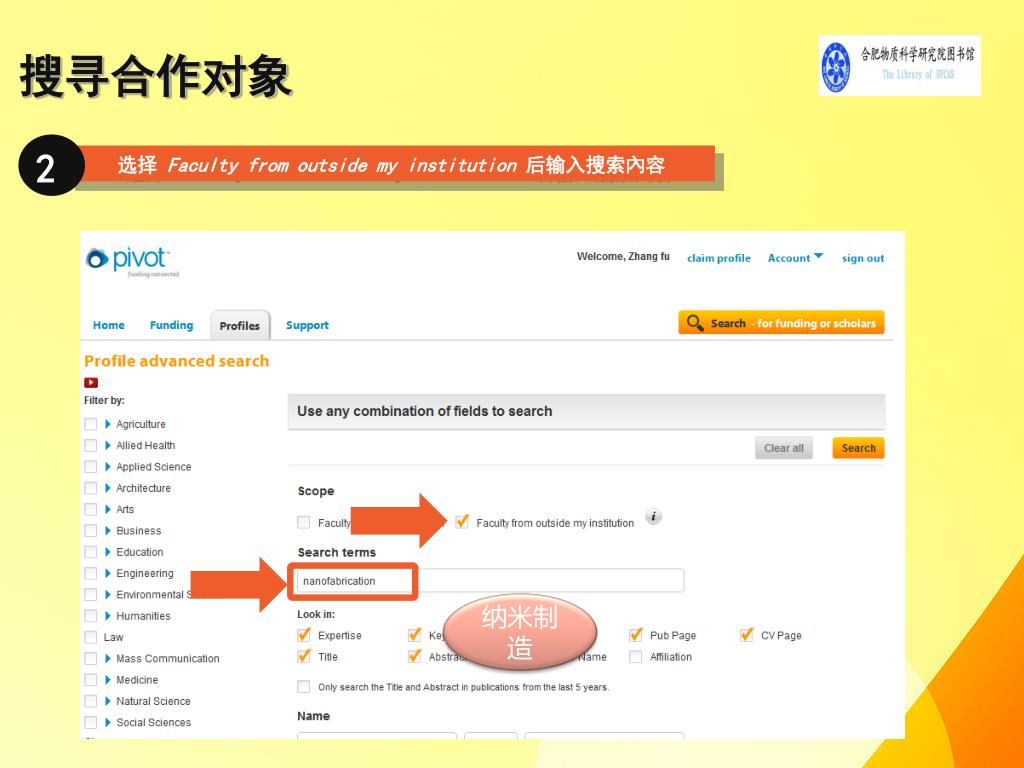Click the magnifier icon in the search bar
Viewport: 1024px width, 768px height.
coord(695,323)
